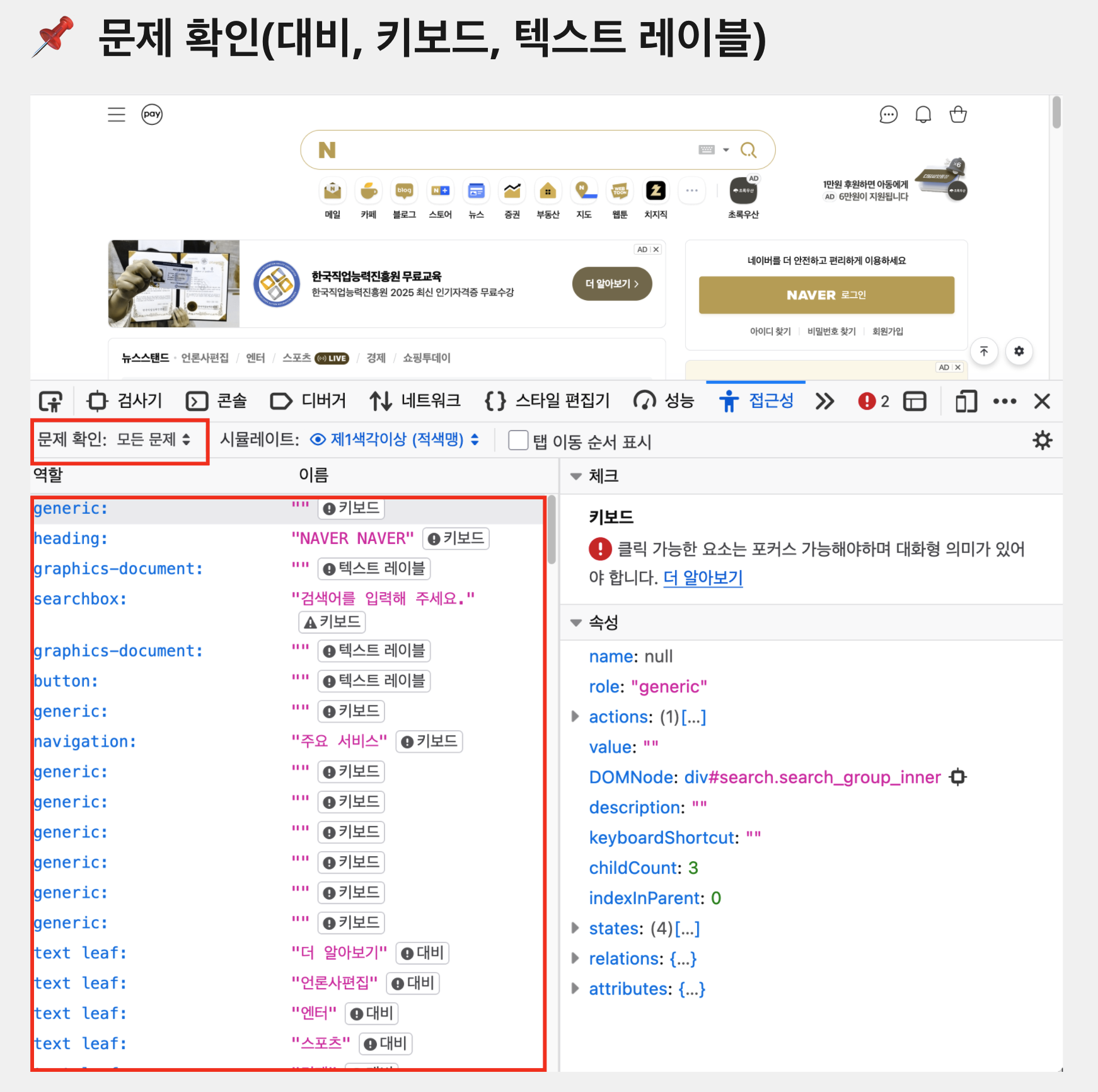Open the 메일 service icon
The height and width of the screenshot is (1092, 1098).
[x=332, y=191]
